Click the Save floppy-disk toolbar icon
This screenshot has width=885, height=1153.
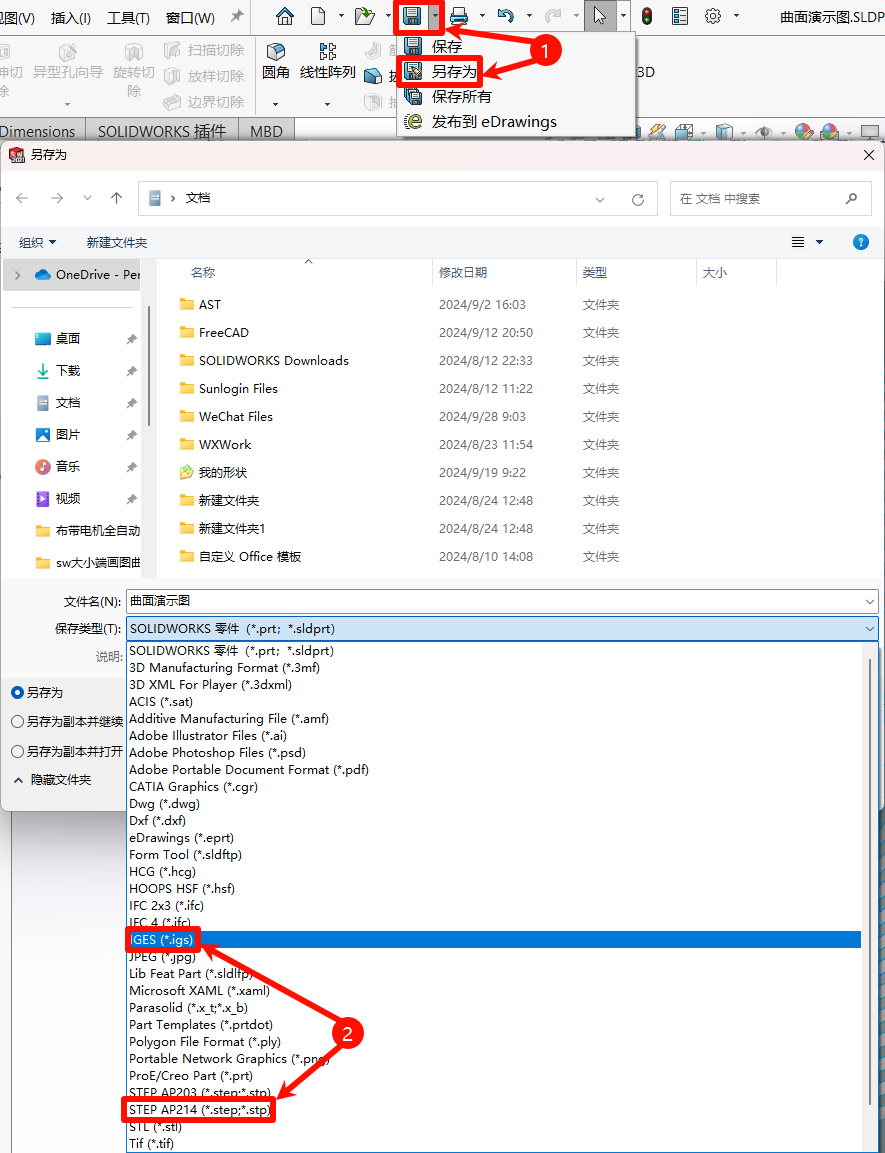pyautogui.click(x=412, y=16)
